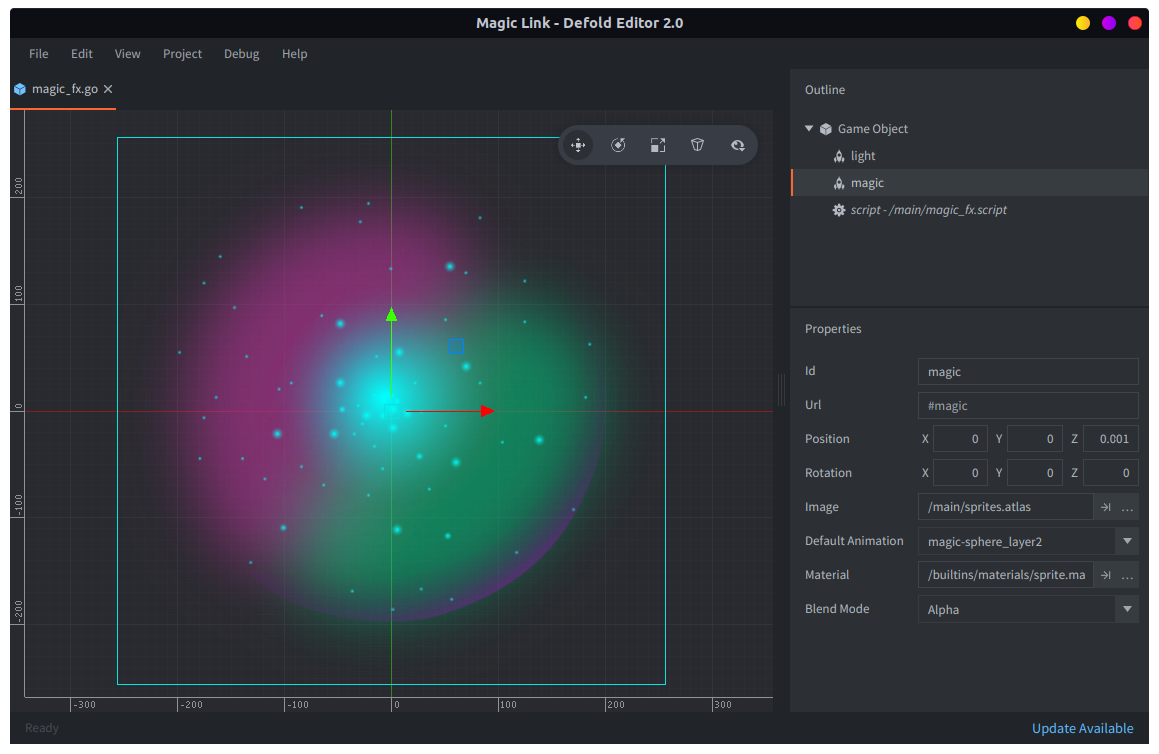Select the Scale tool
Screen dimensions: 1159x754
coord(658,145)
